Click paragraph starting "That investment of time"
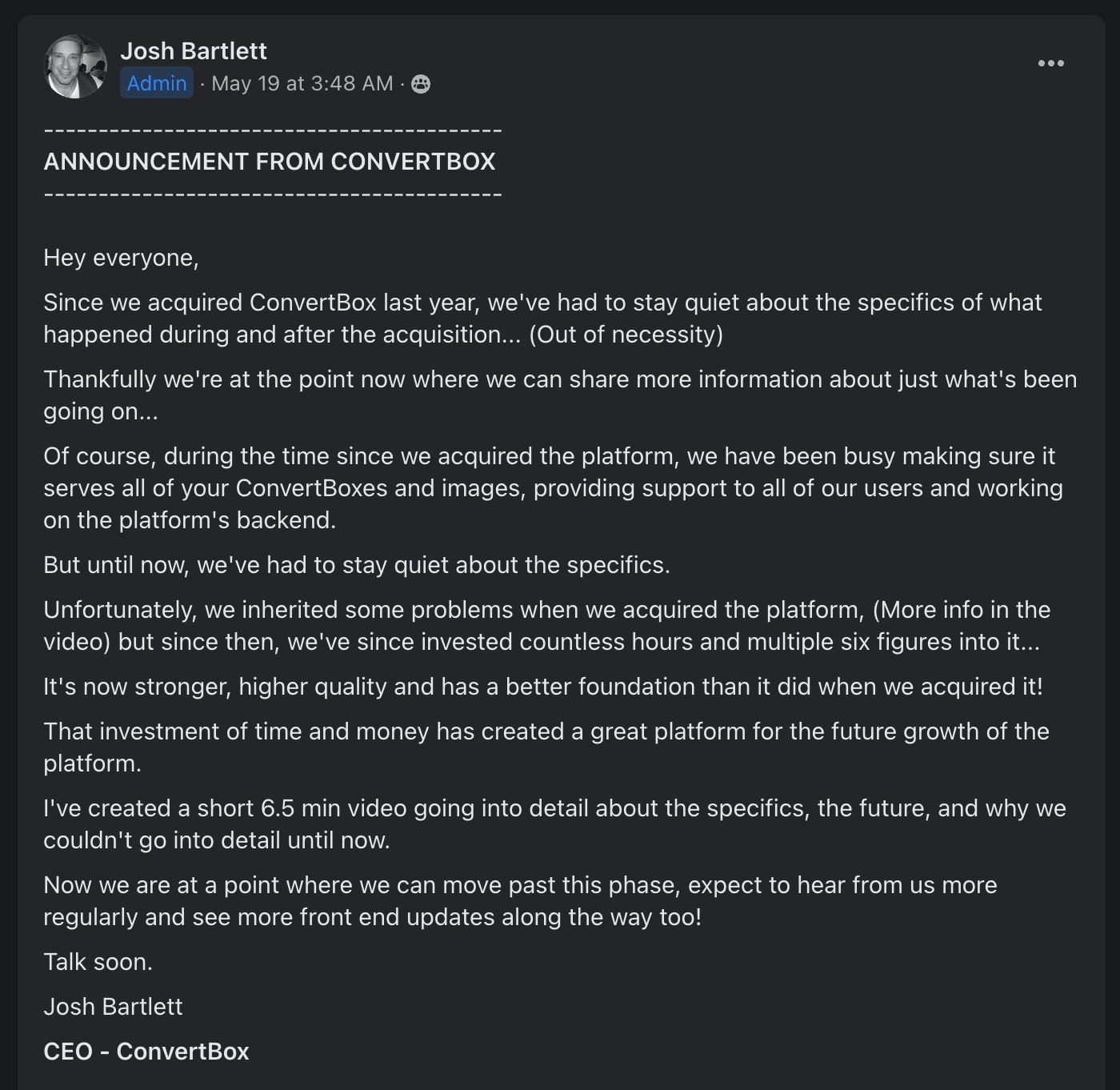This screenshot has width=1120, height=1090. pyautogui.click(x=546, y=747)
